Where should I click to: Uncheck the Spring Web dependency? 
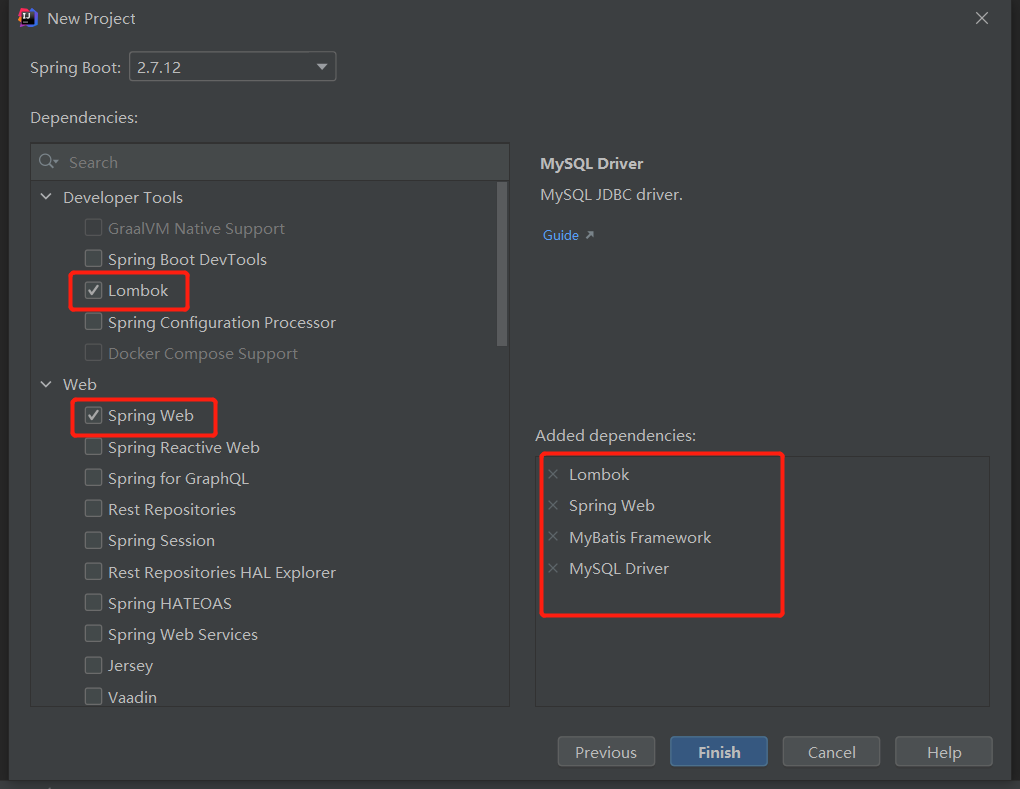tap(93, 416)
